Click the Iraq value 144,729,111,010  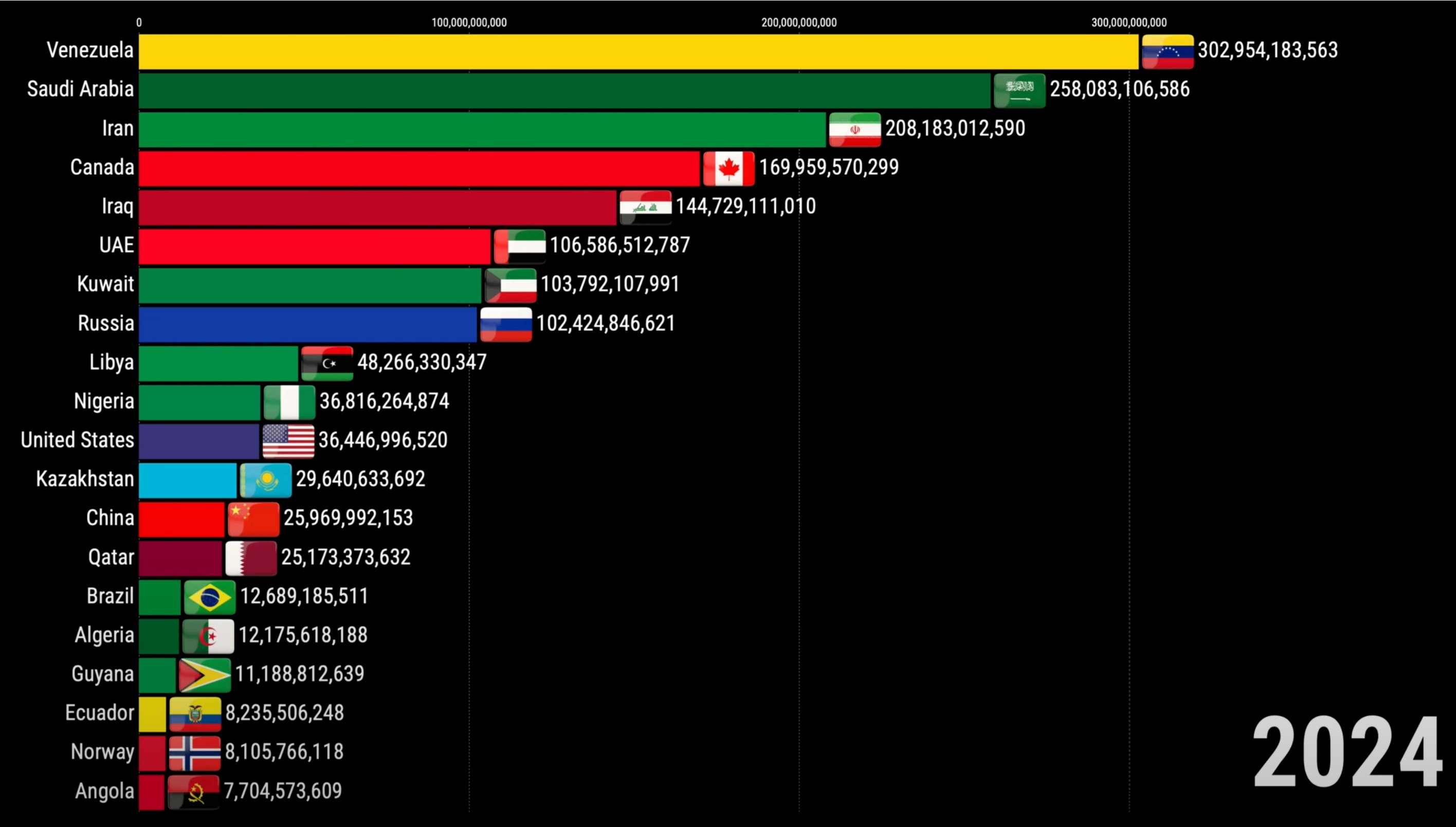745,206
